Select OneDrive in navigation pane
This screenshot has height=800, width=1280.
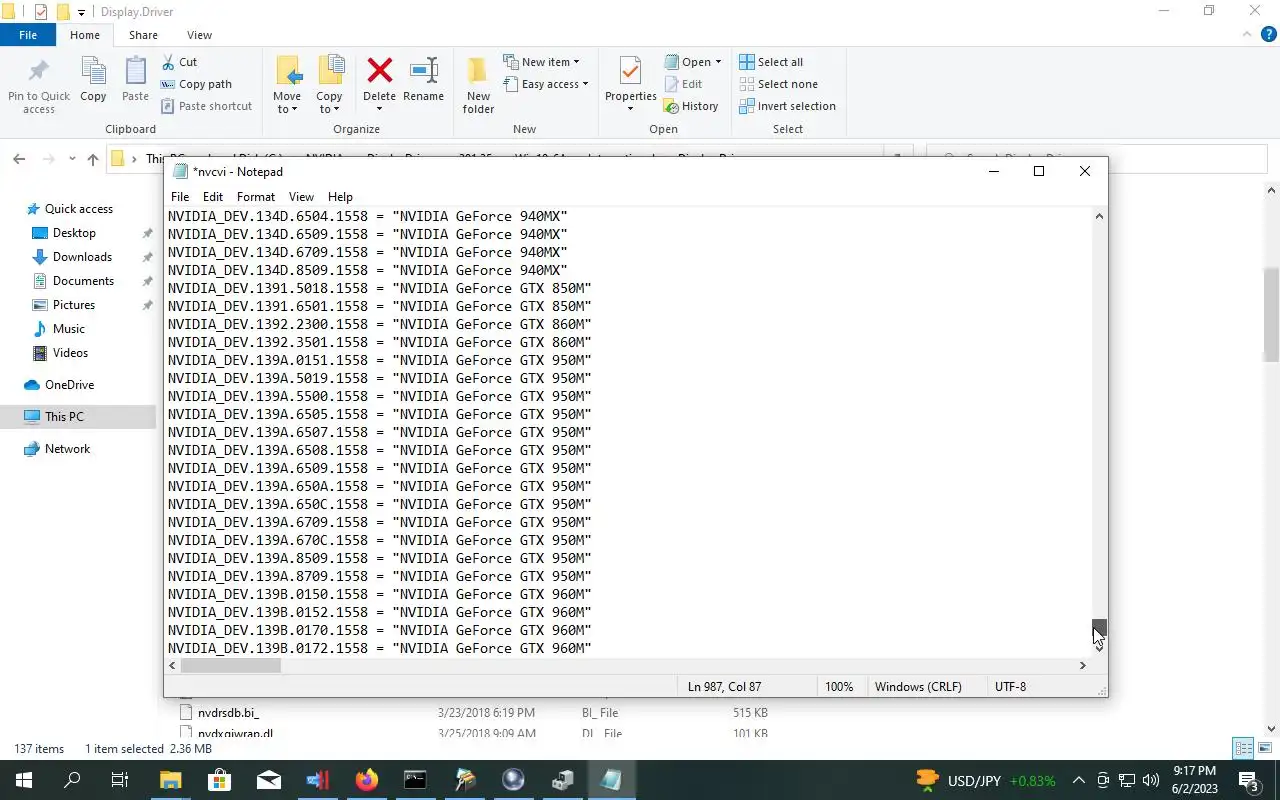point(69,385)
